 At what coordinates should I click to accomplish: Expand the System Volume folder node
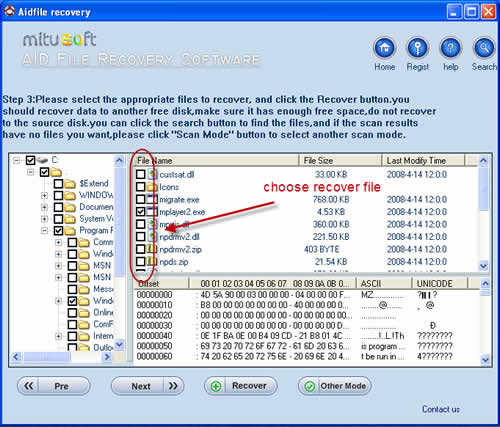point(44,219)
